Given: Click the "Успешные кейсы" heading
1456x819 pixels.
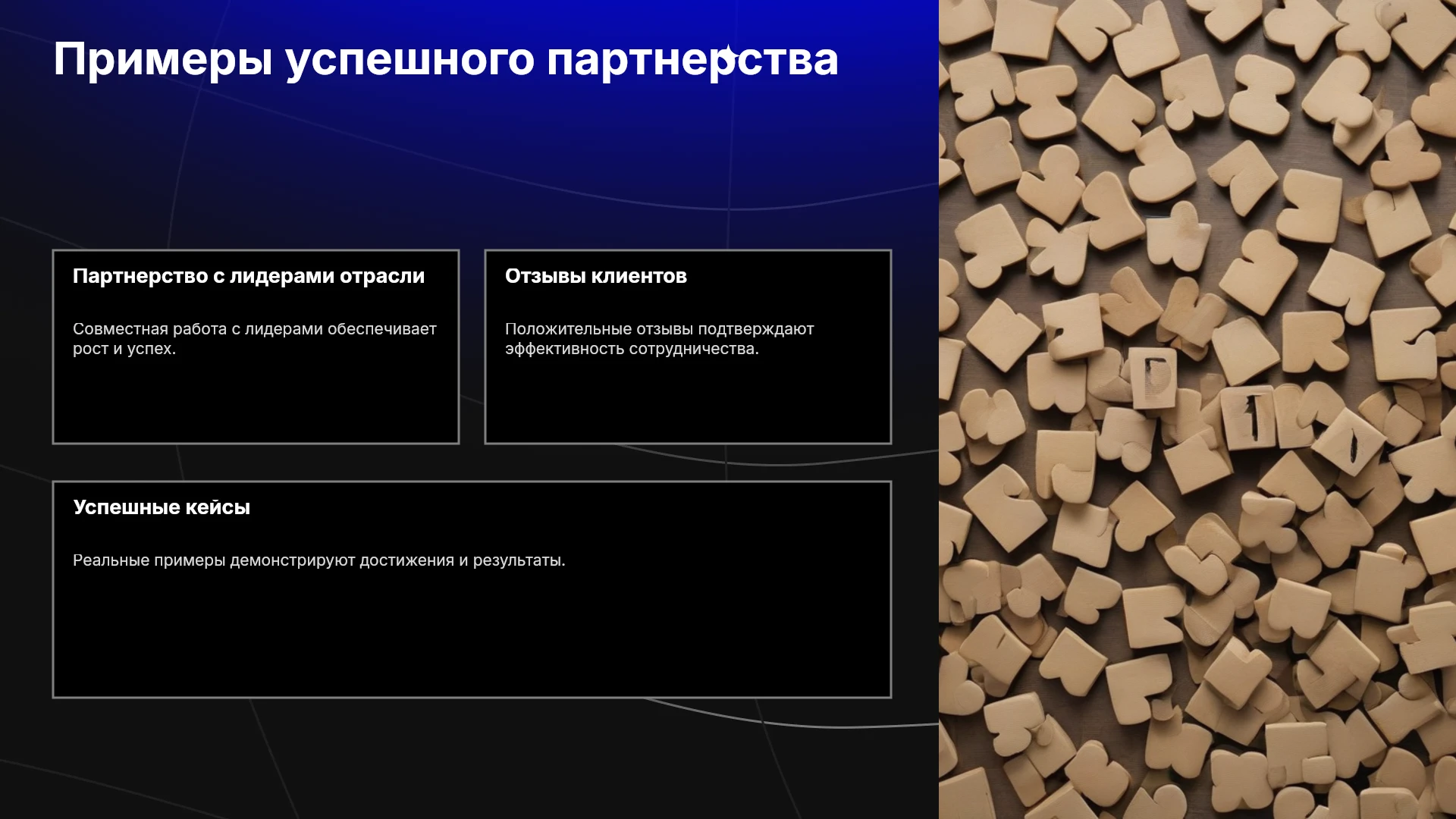Looking at the screenshot, I should [x=162, y=507].
